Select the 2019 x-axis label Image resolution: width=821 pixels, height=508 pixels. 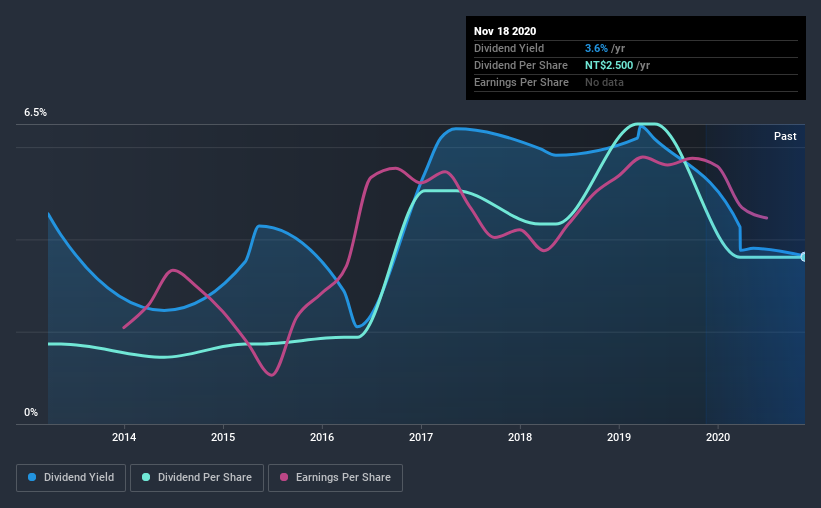(619, 437)
